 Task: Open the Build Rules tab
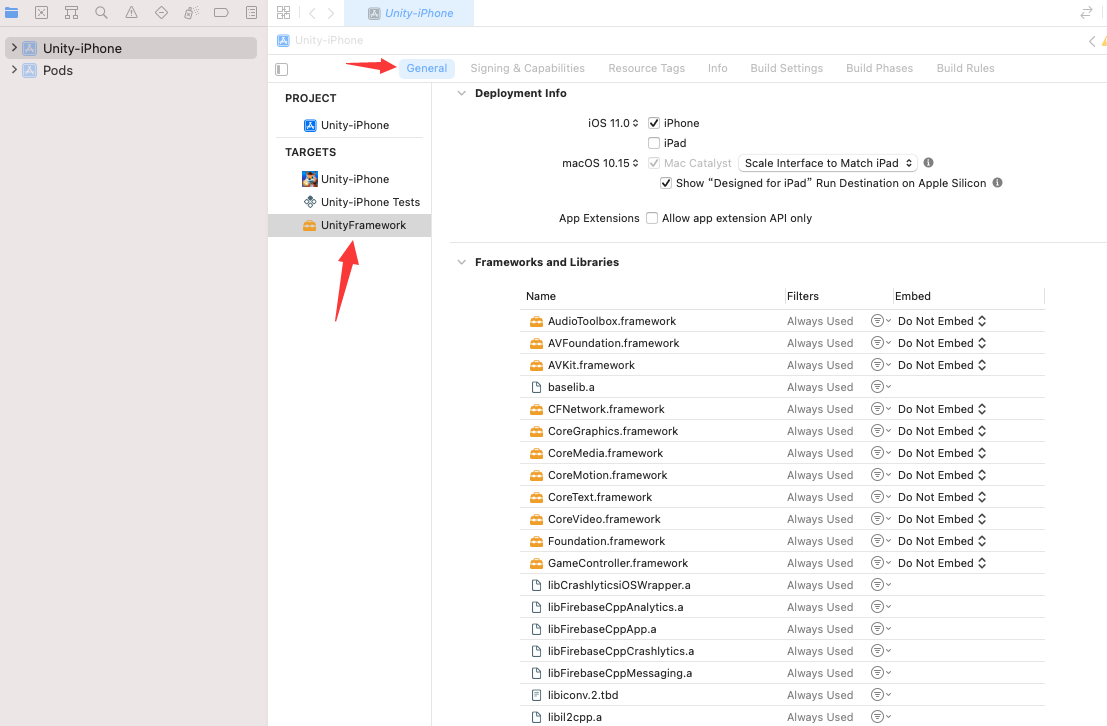pyautogui.click(x=965, y=69)
